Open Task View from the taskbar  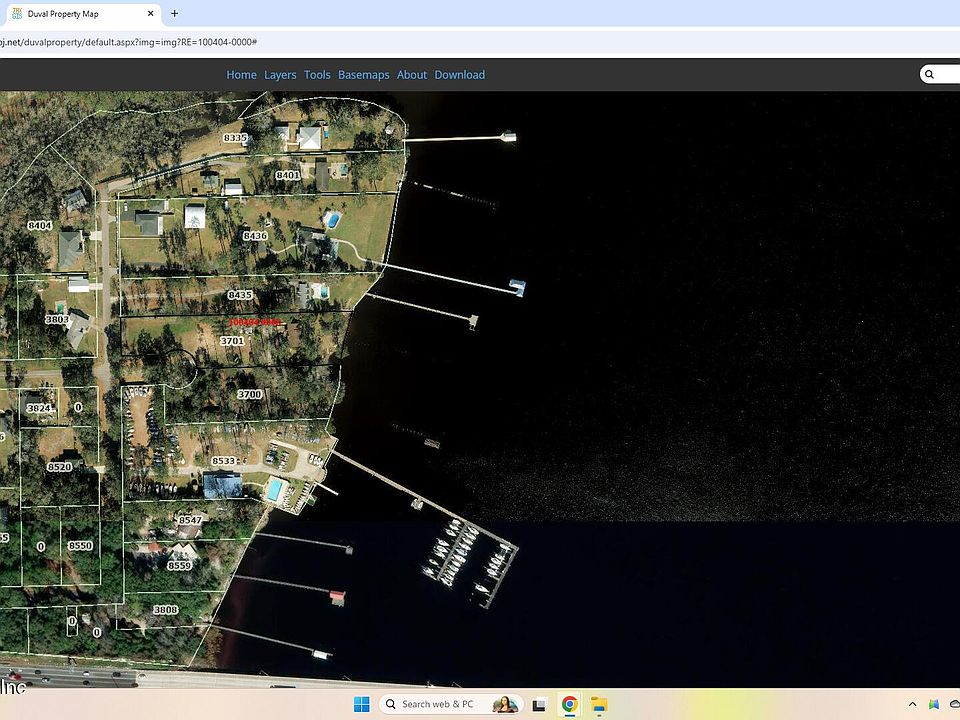pos(540,704)
